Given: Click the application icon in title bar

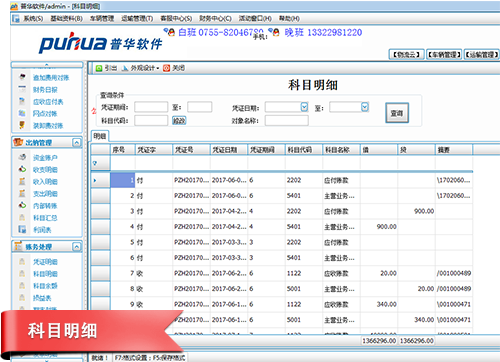Looking at the screenshot, I should (x=14, y=6).
